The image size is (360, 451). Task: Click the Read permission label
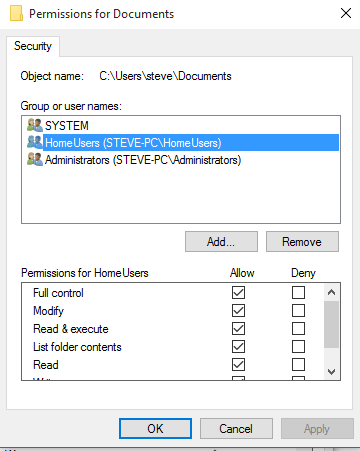[x=46, y=365]
